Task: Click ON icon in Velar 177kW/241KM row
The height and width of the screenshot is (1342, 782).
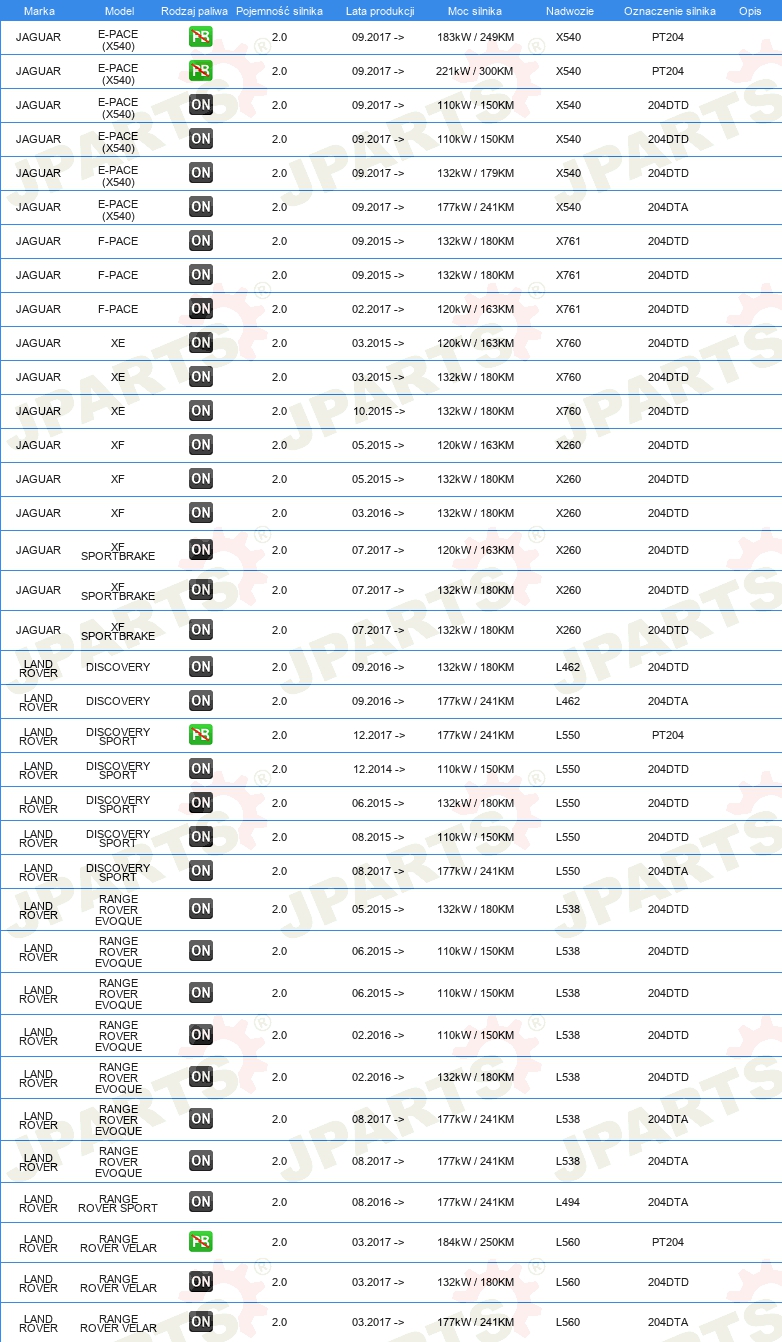Action: coord(201,1322)
